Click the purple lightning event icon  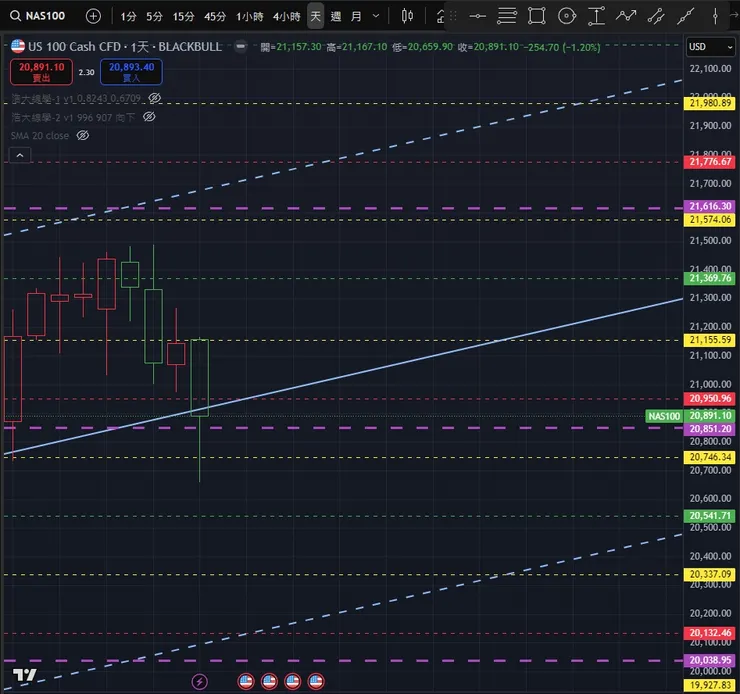coord(200,681)
